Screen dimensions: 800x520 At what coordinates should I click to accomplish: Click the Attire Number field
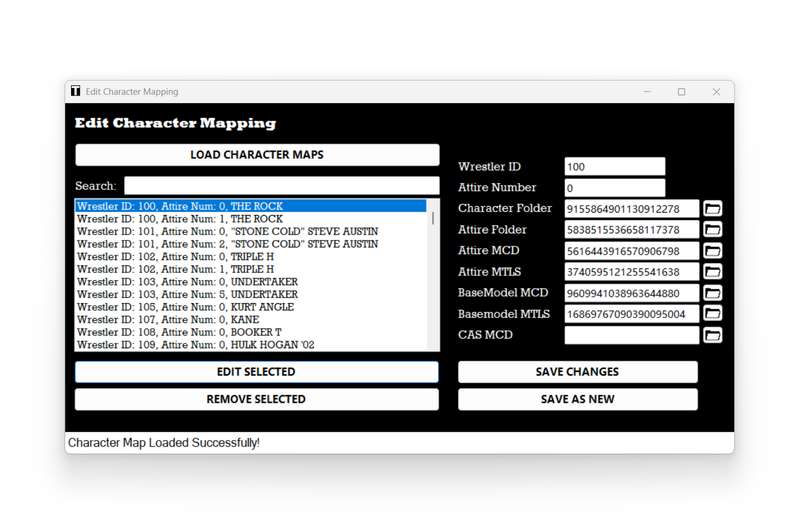(615, 188)
